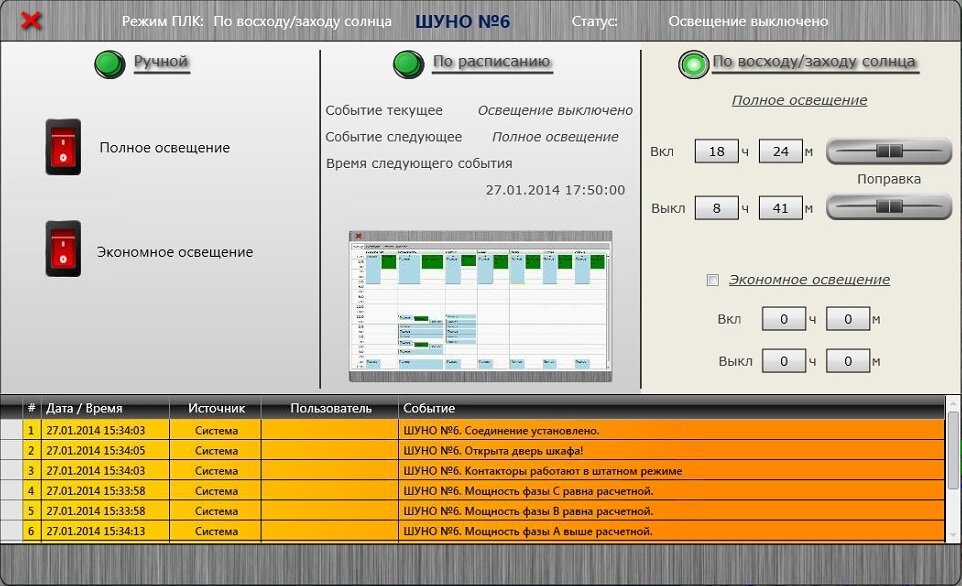Click the Выкл minutes field showing 41

point(780,208)
